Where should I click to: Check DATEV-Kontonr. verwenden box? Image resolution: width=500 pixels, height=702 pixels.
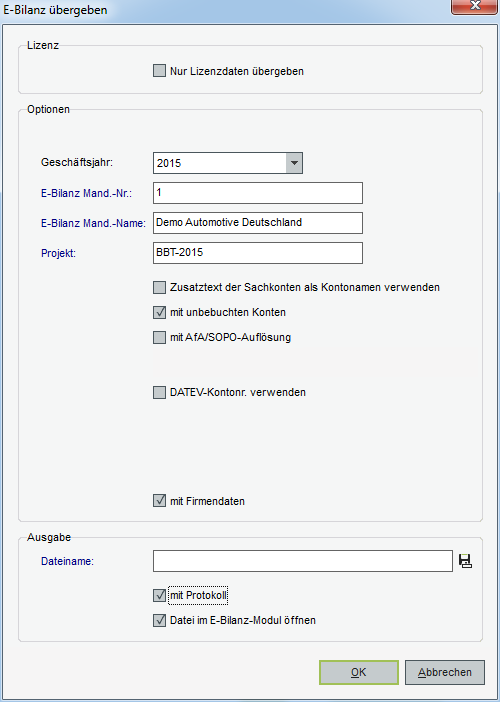click(159, 392)
